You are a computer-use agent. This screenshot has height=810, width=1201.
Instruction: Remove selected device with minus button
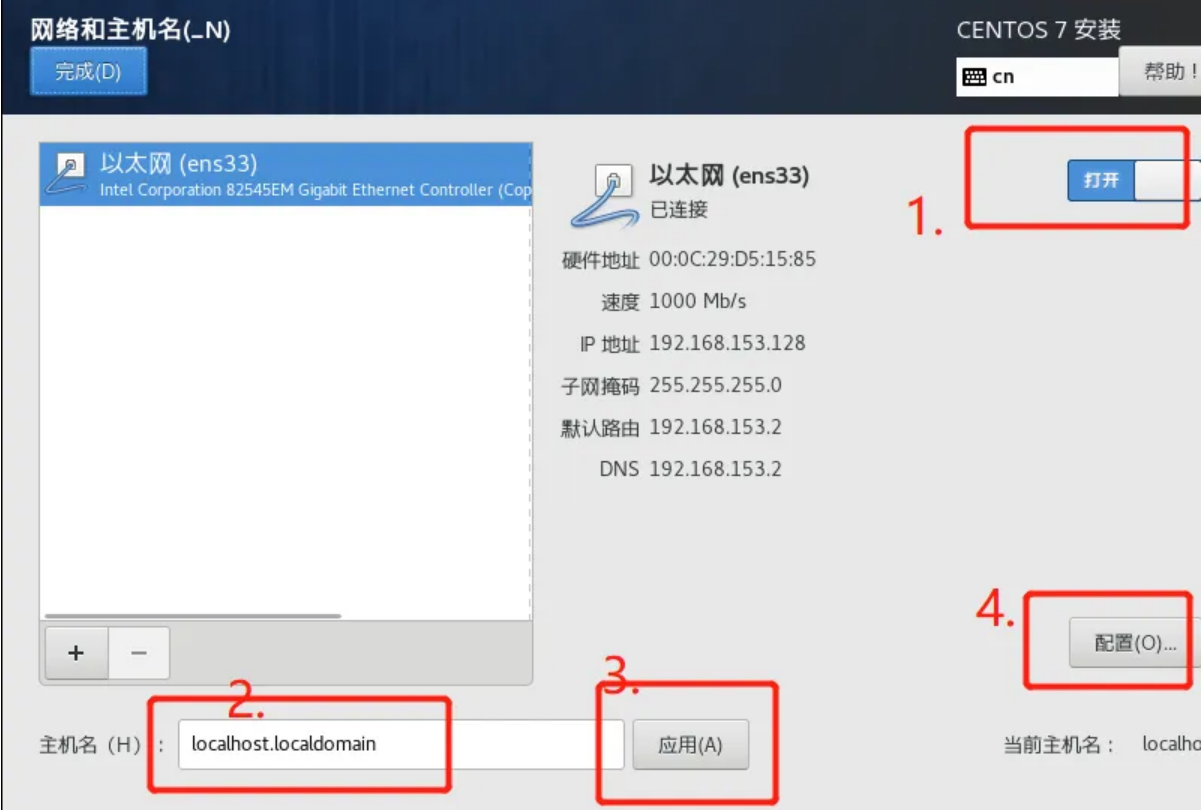pyautogui.click(x=139, y=653)
